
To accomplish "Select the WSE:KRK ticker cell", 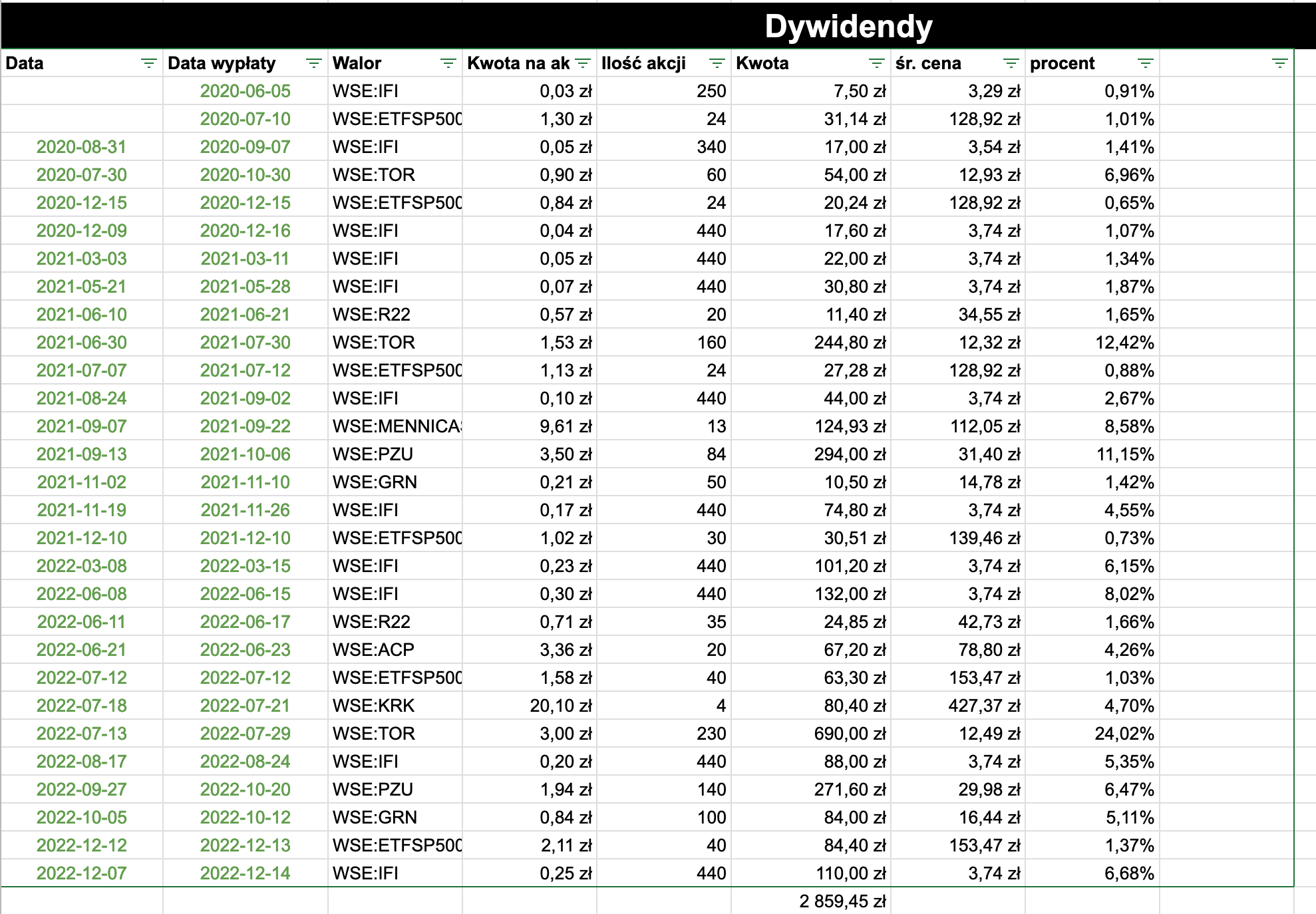I will tap(395, 706).
